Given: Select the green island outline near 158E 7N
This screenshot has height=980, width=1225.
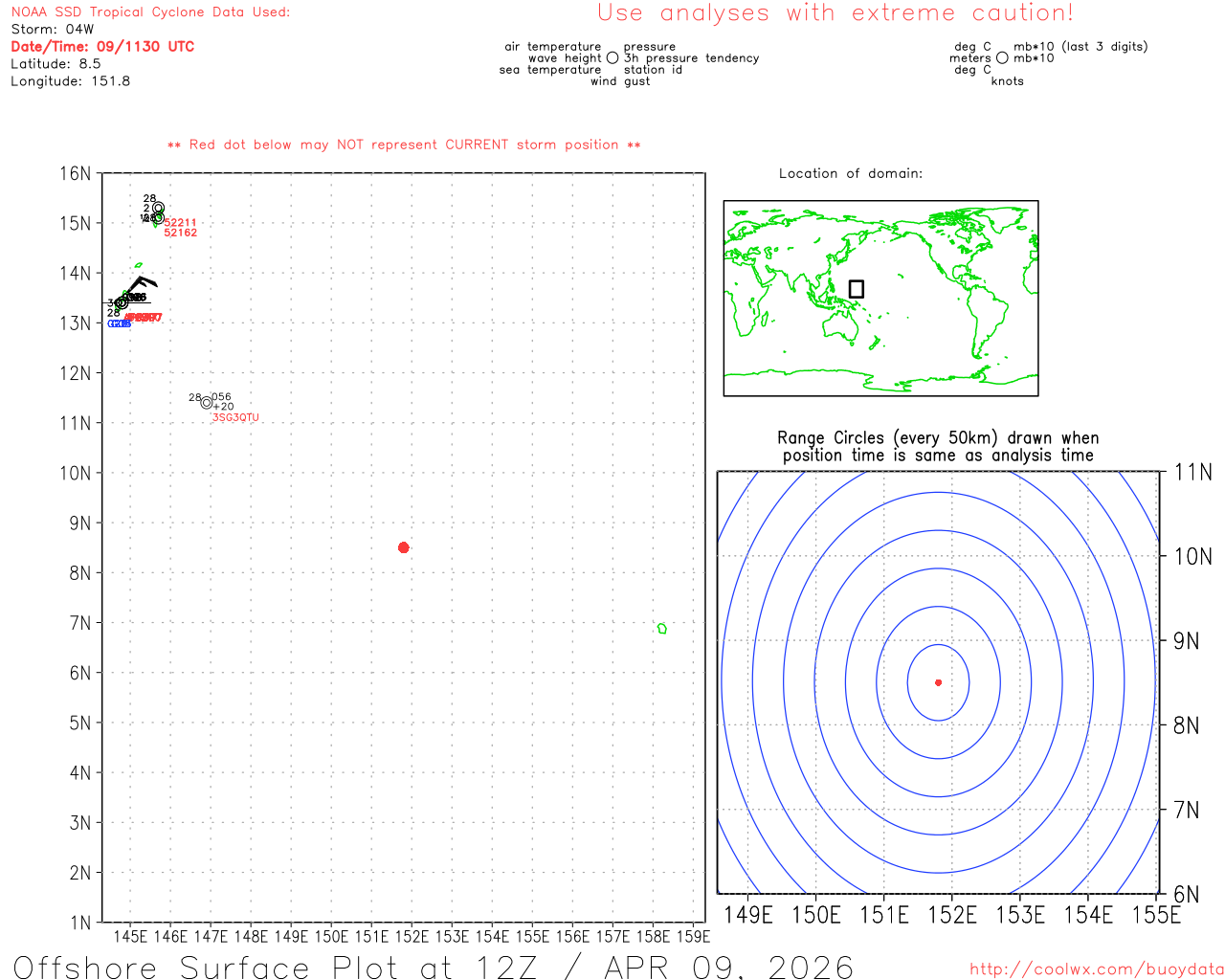Looking at the screenshot, I should tap(661, 629).
